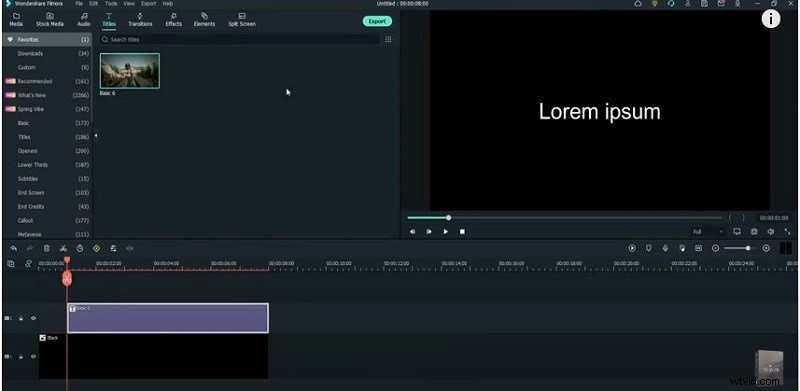Toggle the auto ripple link icon
The height and width of the screenshot is (391, 800).
click(29, 264)
